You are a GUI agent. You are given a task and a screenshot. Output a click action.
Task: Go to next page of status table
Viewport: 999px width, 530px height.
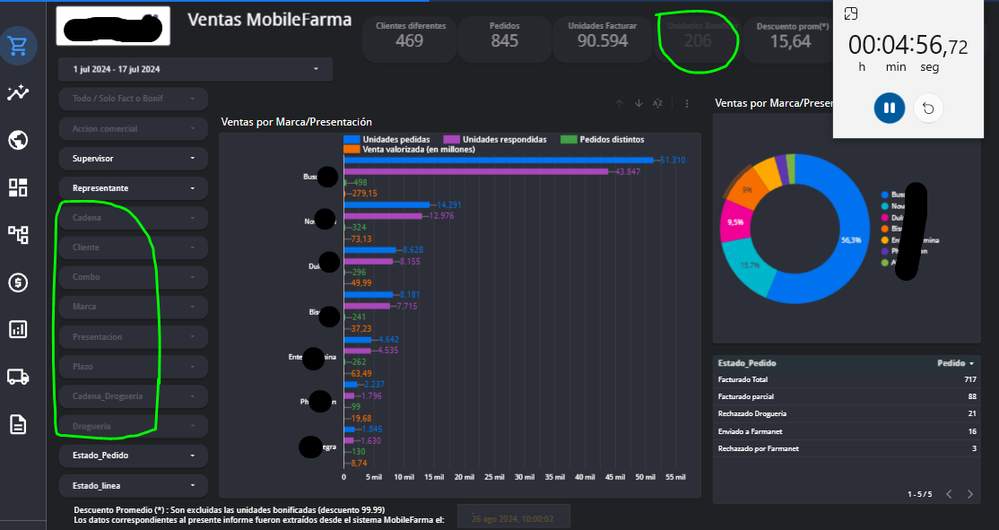[x=970, y=494]
